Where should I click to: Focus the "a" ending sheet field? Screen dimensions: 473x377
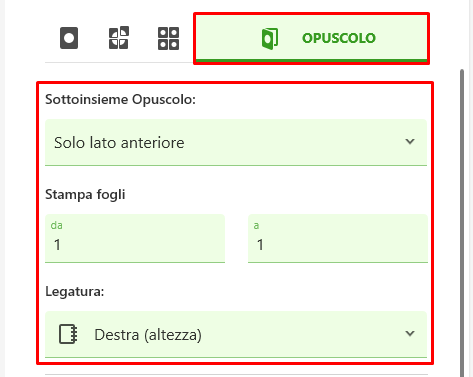pos(338,238)
